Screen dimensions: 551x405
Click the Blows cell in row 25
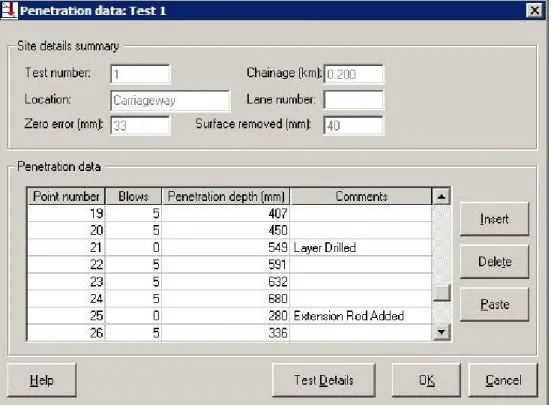click(134, 315)
